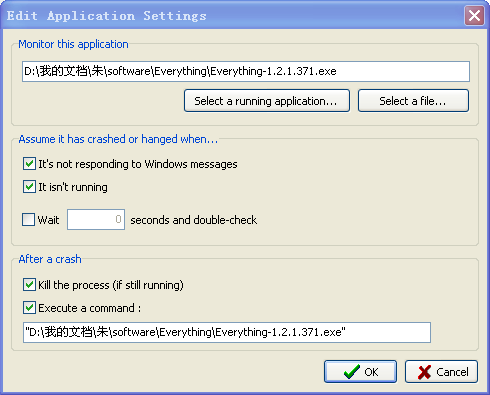The width and height of the screenshot is (490, 395).
Task: Open Select a running application dialog
Action: coord(267,101)
